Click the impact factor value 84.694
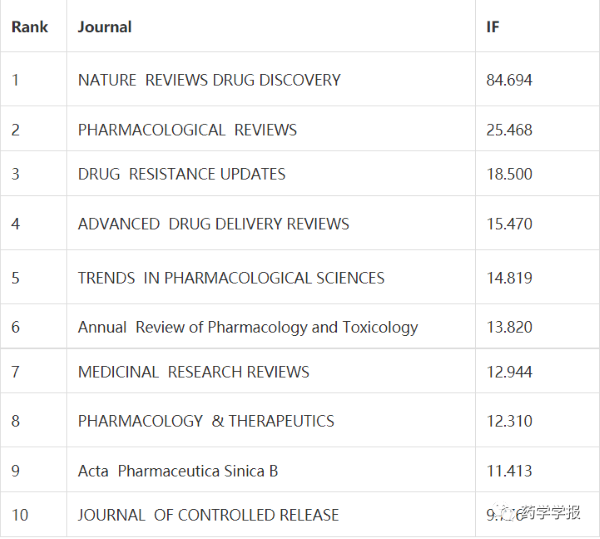Viewport: 600px width, 539px height. pos(509,80)
